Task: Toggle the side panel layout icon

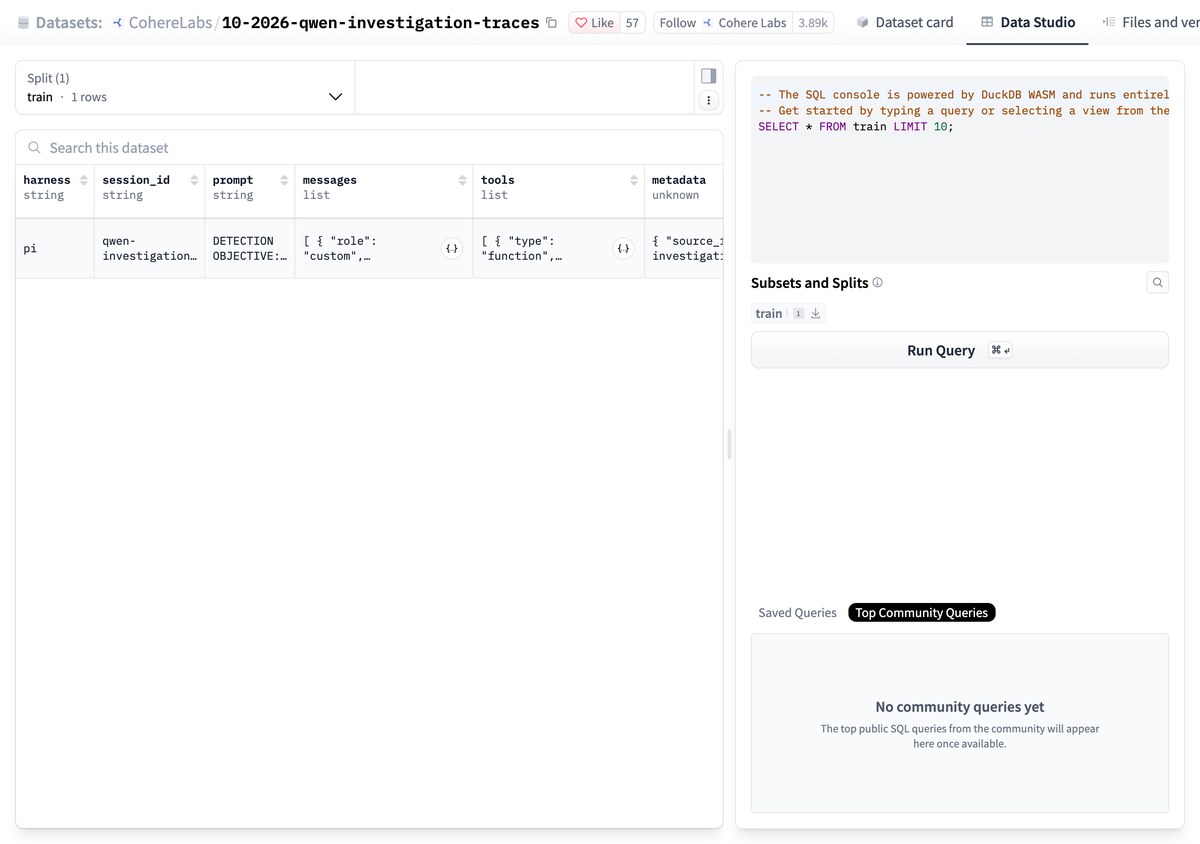Action: [708, 76]
